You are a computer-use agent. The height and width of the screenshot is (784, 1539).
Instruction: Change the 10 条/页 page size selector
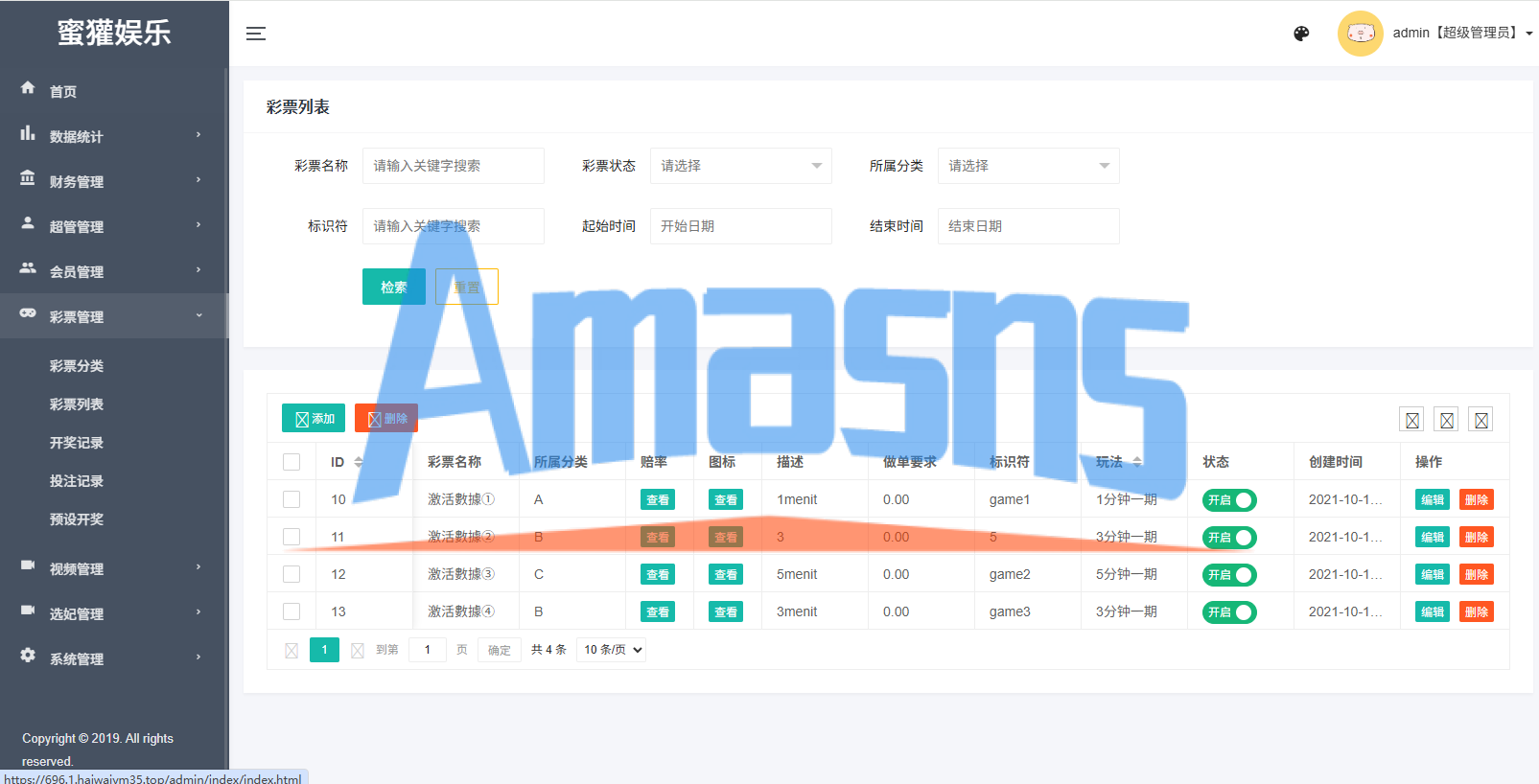pos(611,650)
